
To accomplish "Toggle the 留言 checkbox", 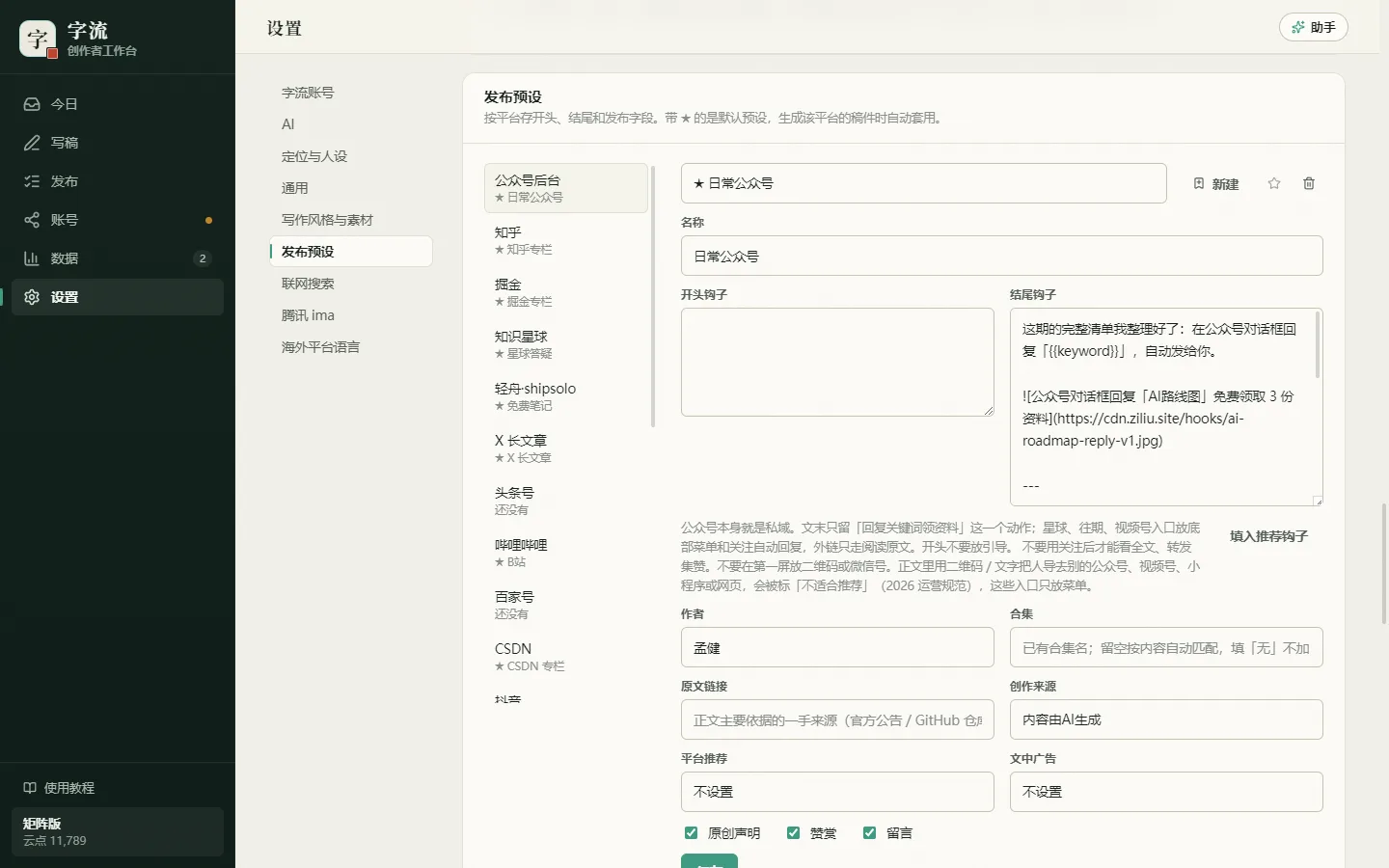I will point(869,832).
